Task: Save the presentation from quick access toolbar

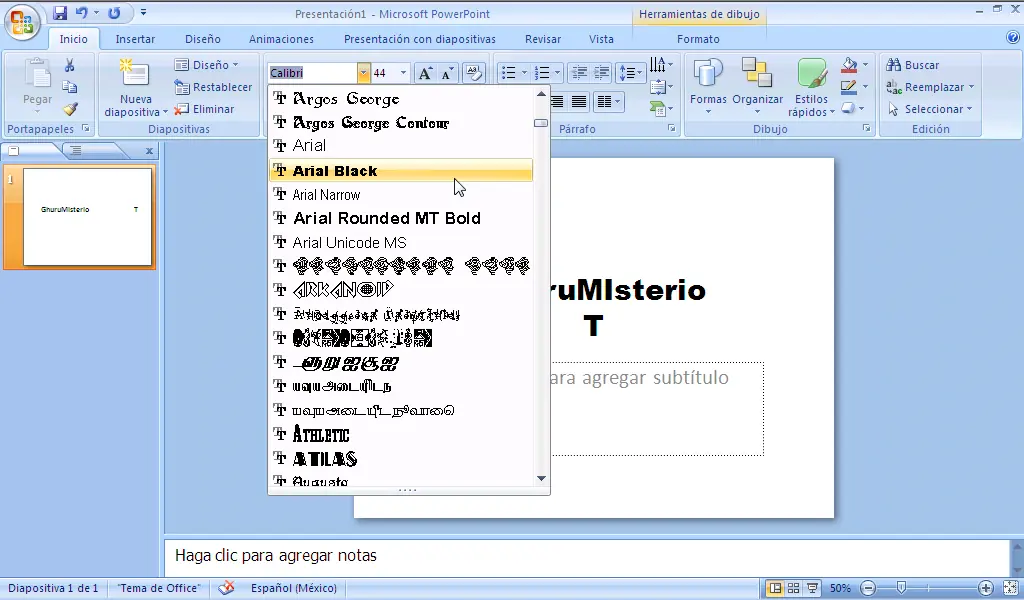Action: pos(60,12)
